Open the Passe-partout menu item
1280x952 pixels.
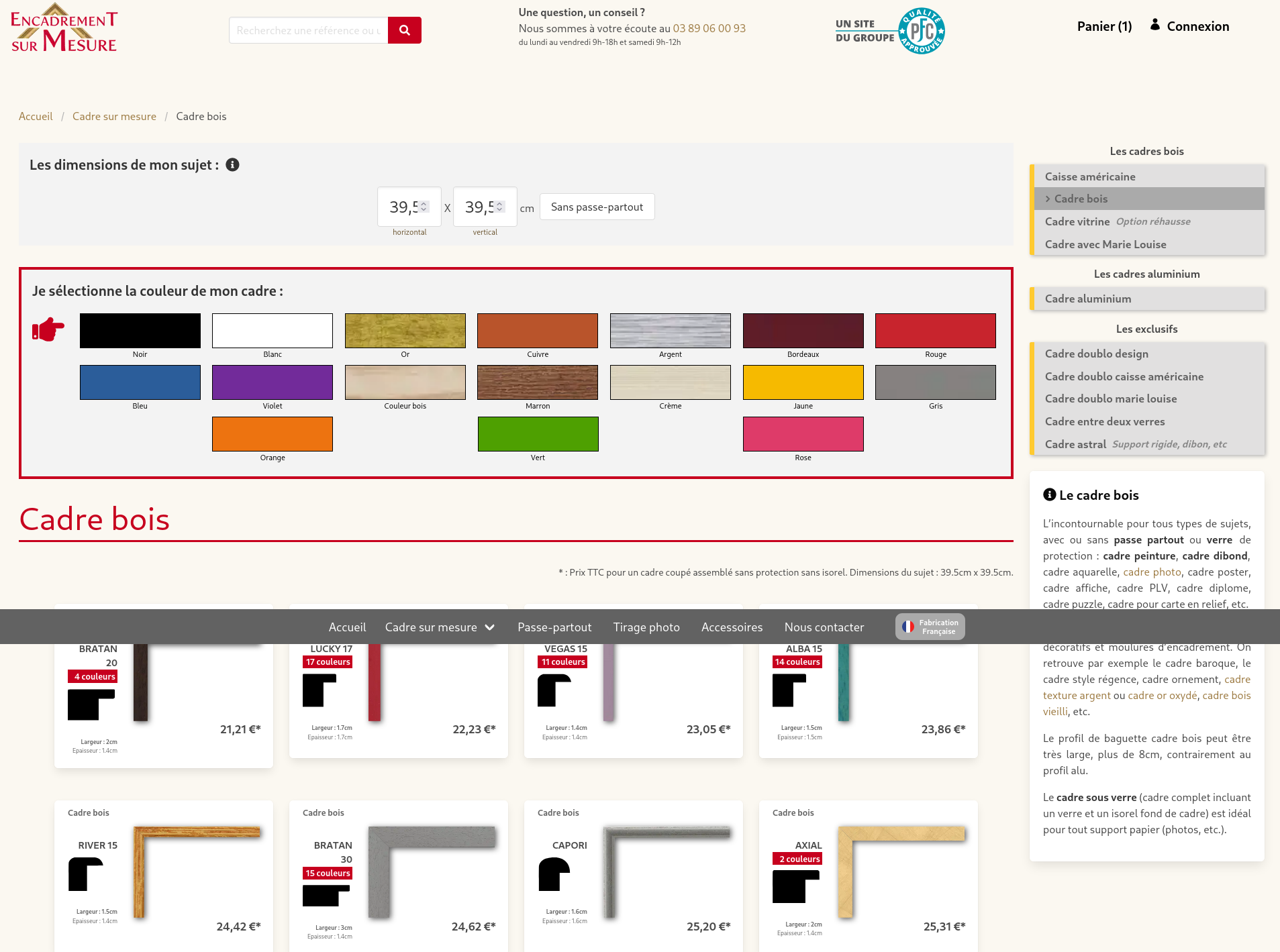554,627
